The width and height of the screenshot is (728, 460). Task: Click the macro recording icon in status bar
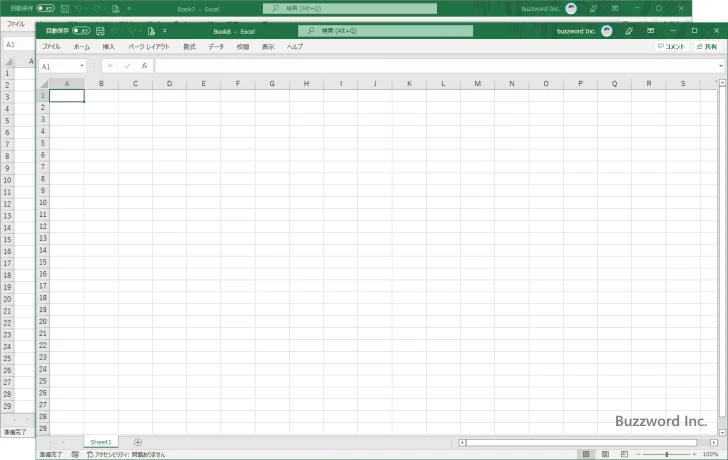coord(75,454)
